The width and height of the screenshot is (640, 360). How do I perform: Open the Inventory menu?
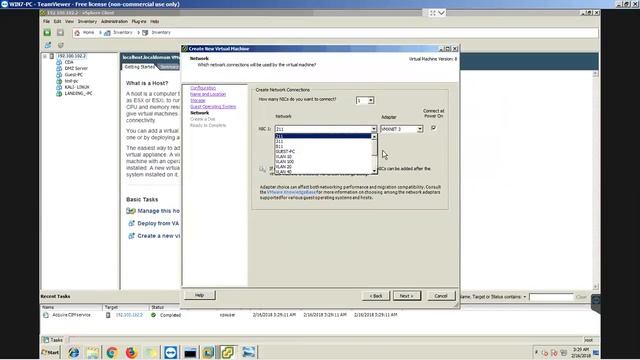[87, 21]
